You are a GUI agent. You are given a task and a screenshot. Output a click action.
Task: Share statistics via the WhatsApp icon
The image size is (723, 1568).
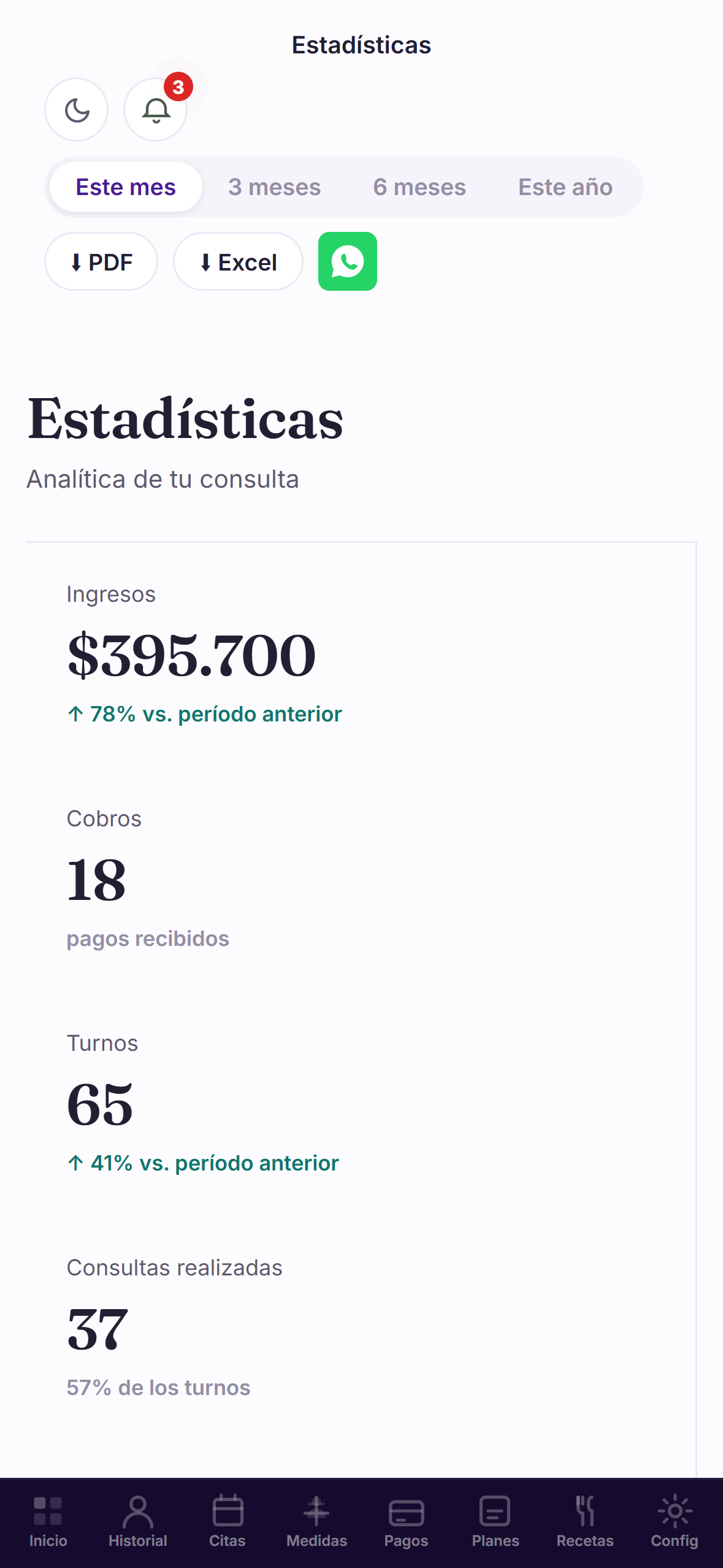pos(348,261)
